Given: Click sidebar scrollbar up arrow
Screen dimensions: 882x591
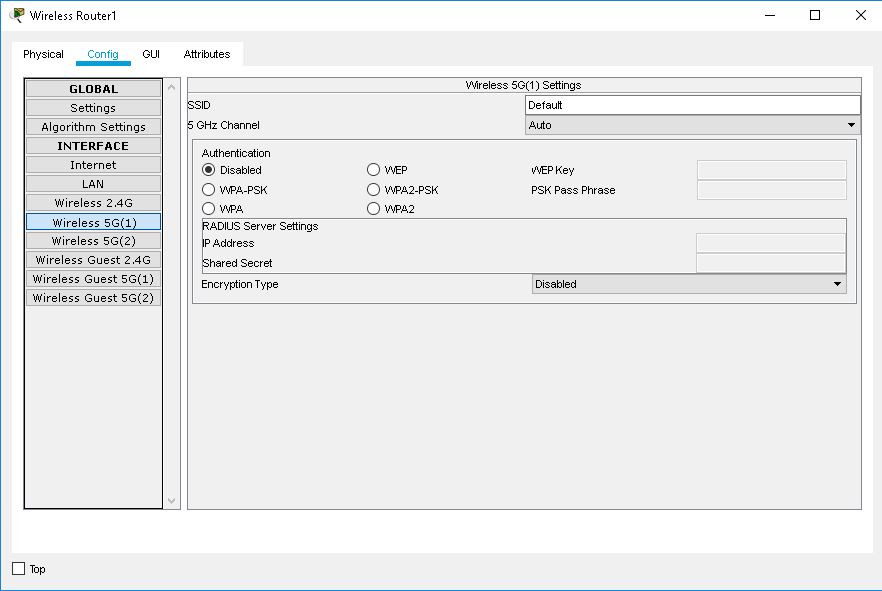Looking at the screenshot, I should (x=172, y=87).
